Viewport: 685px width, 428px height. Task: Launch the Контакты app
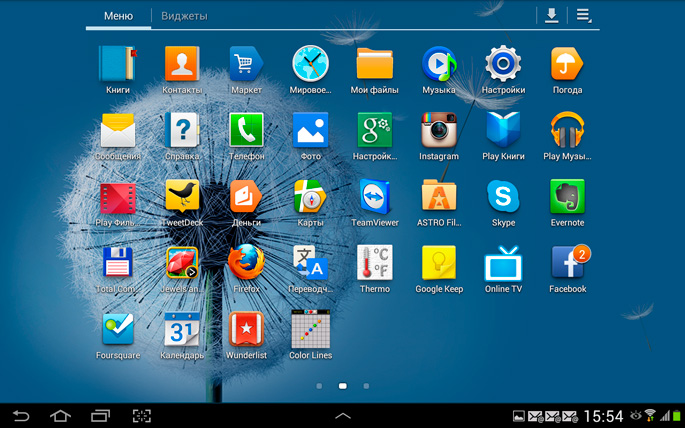pyautogui.click(x=182, y=64)
